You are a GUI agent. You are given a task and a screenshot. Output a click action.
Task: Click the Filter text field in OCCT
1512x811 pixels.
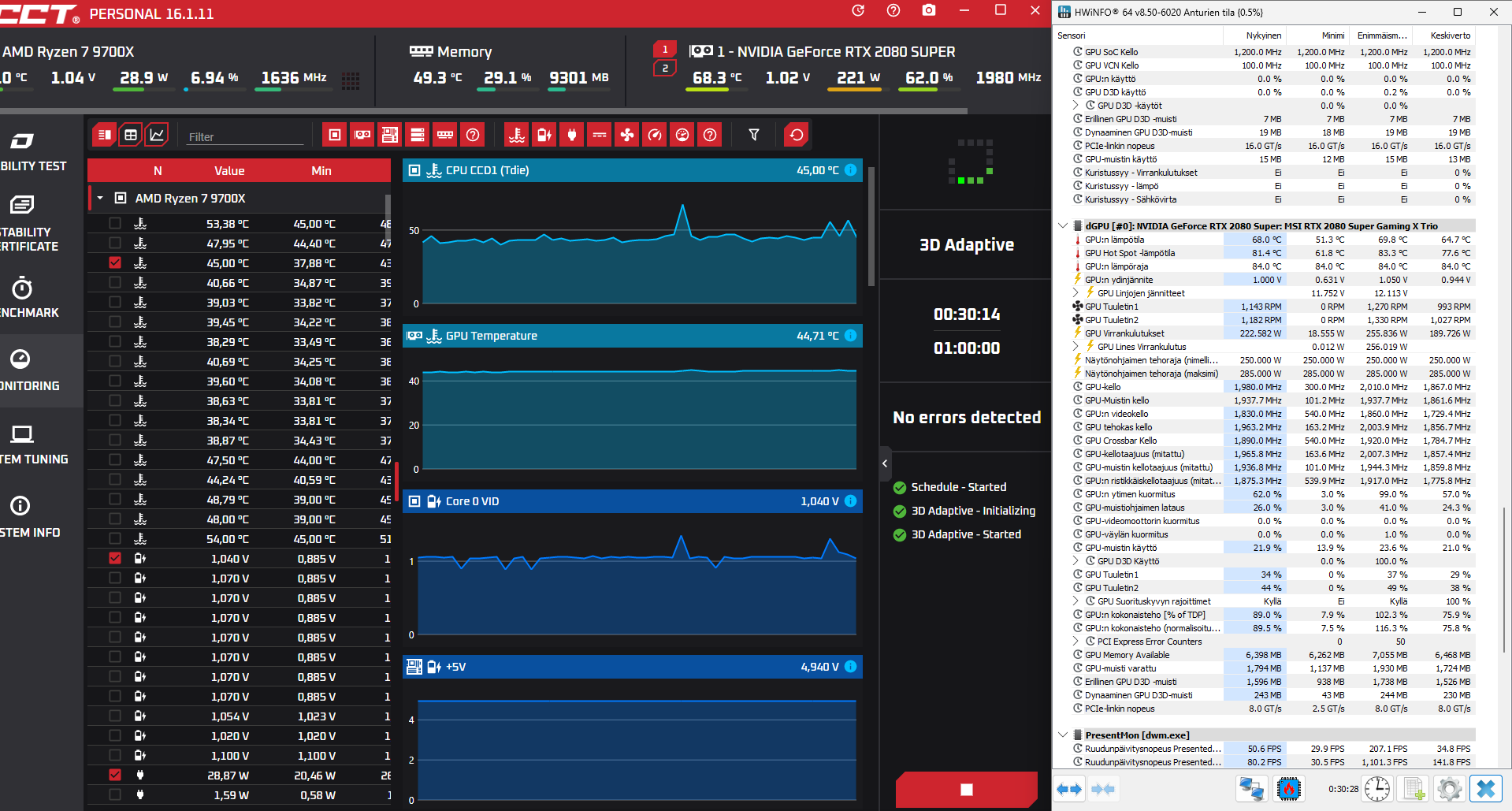245,136
